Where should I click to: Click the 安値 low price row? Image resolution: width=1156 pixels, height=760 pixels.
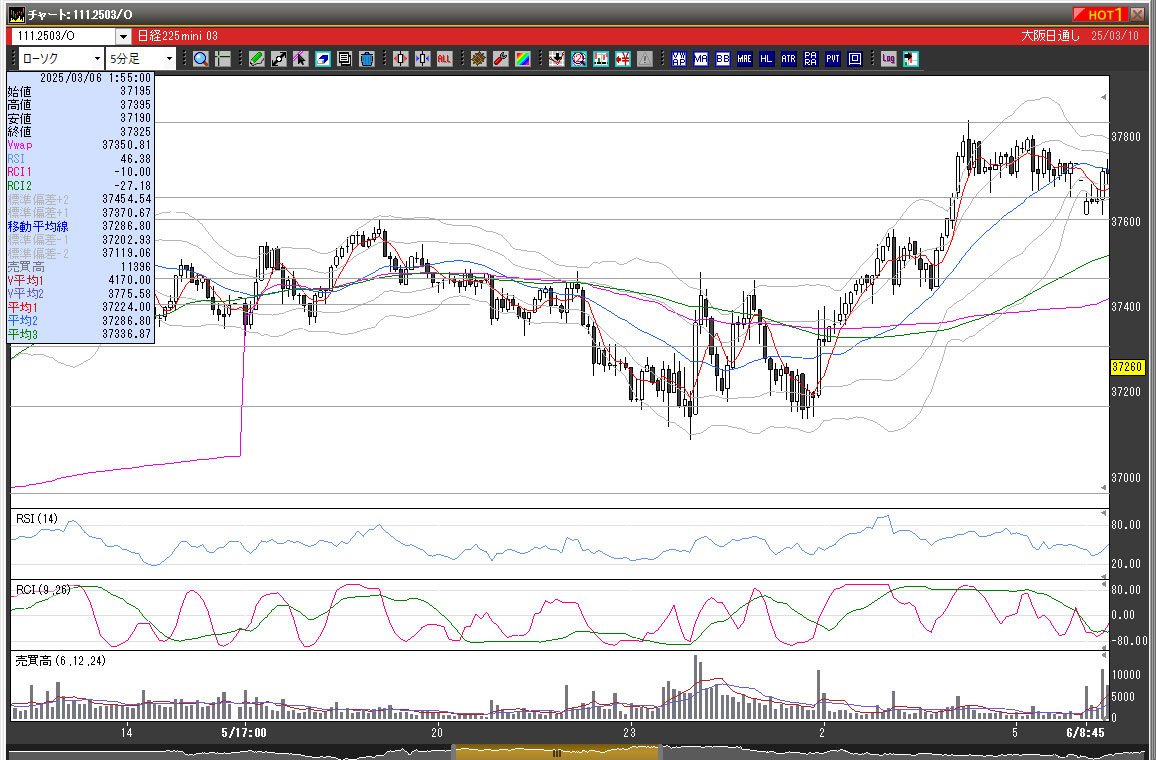click(x=80, y=118)
